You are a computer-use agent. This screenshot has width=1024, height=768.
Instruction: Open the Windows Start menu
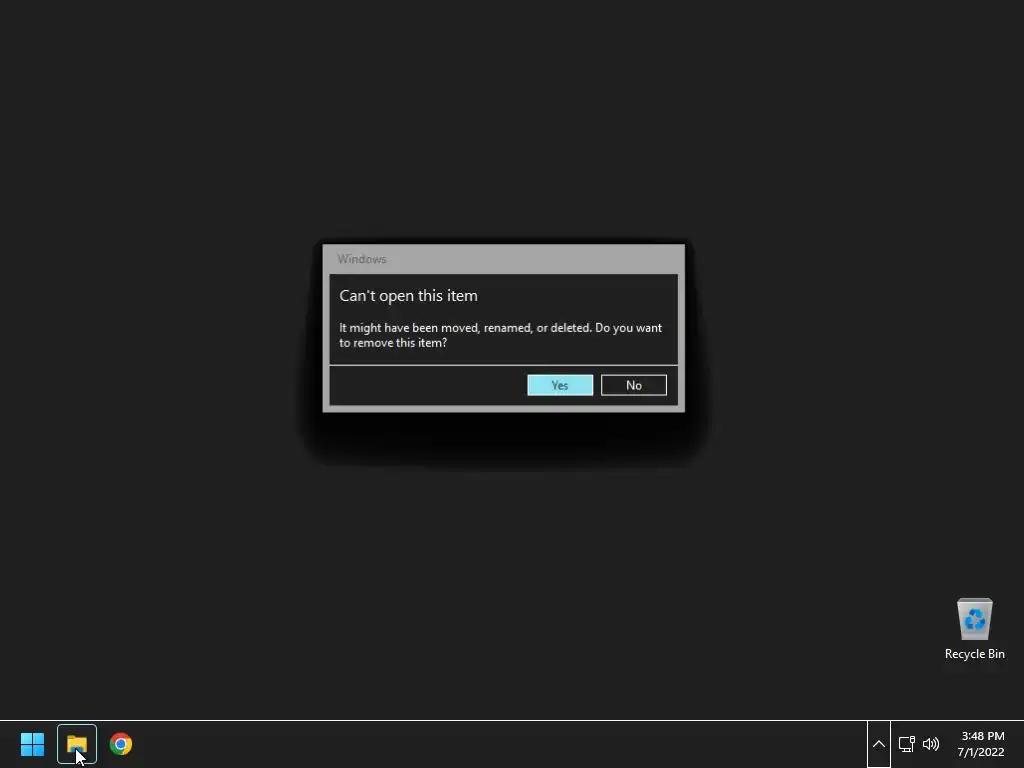pos(32,744)
